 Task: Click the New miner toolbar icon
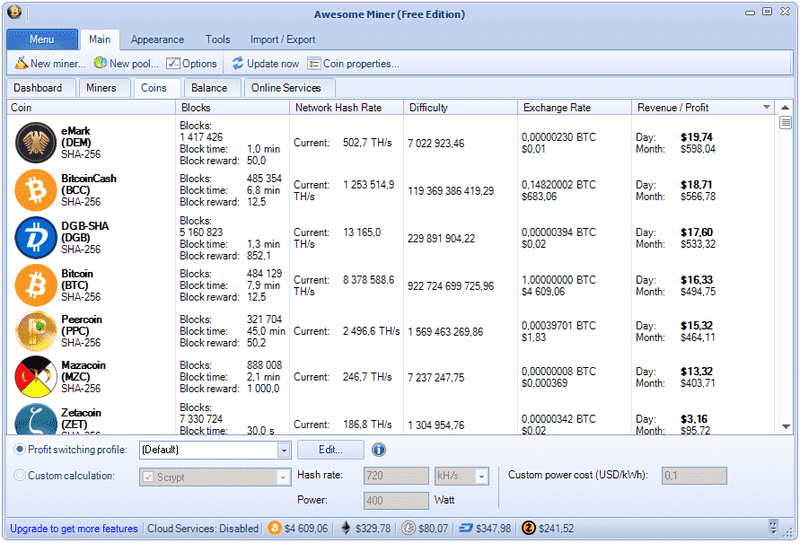(x=21, y=64)
